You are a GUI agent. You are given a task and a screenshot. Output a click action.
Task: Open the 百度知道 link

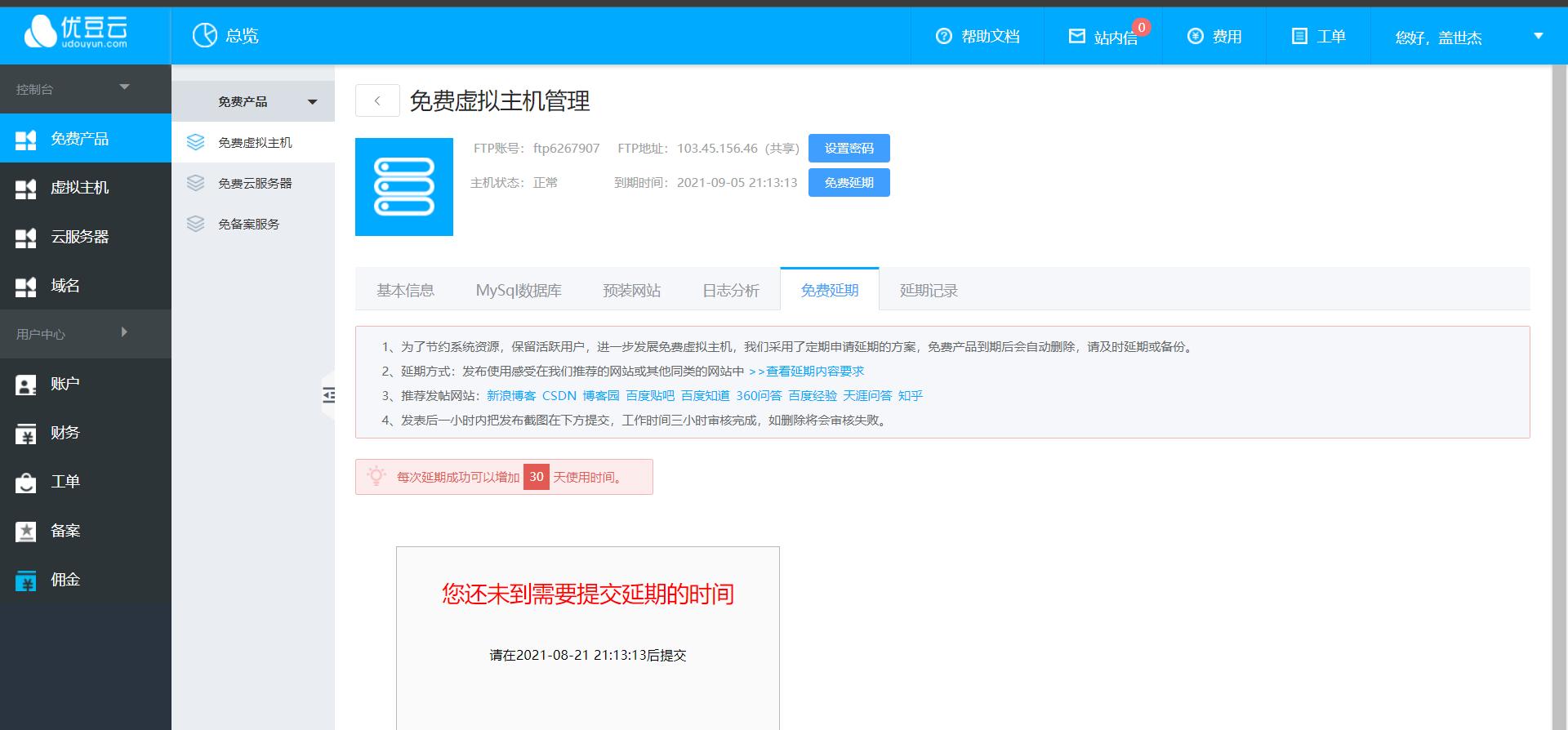[x=706, y=395]
